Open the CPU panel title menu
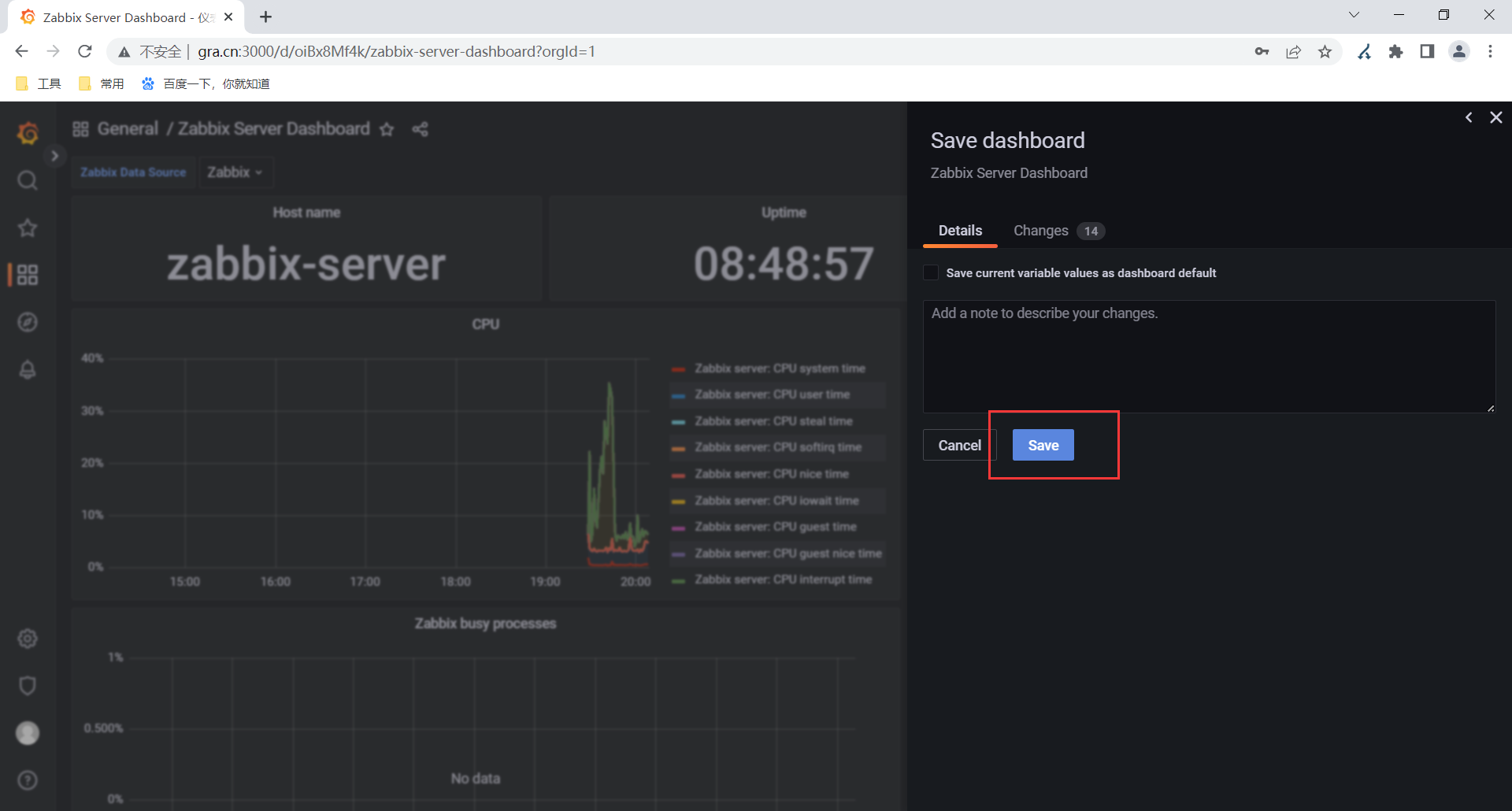1512x811 pixels. click(486, 324)
